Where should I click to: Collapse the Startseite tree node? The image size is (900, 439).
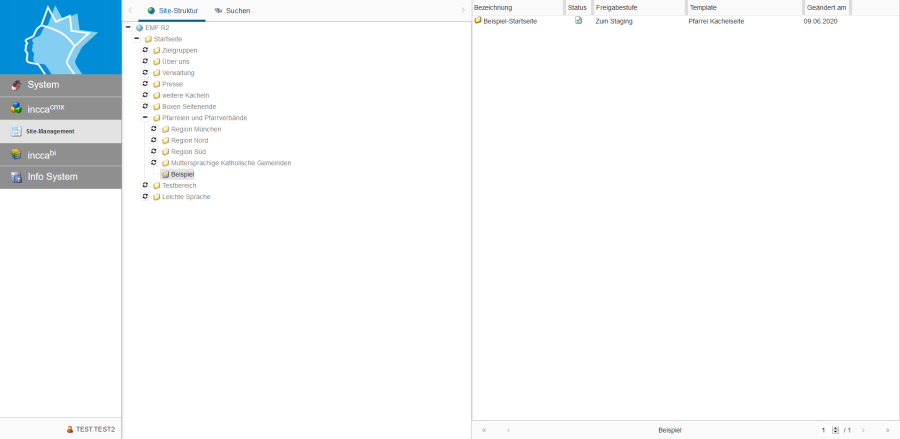click(x=137, y=39)
